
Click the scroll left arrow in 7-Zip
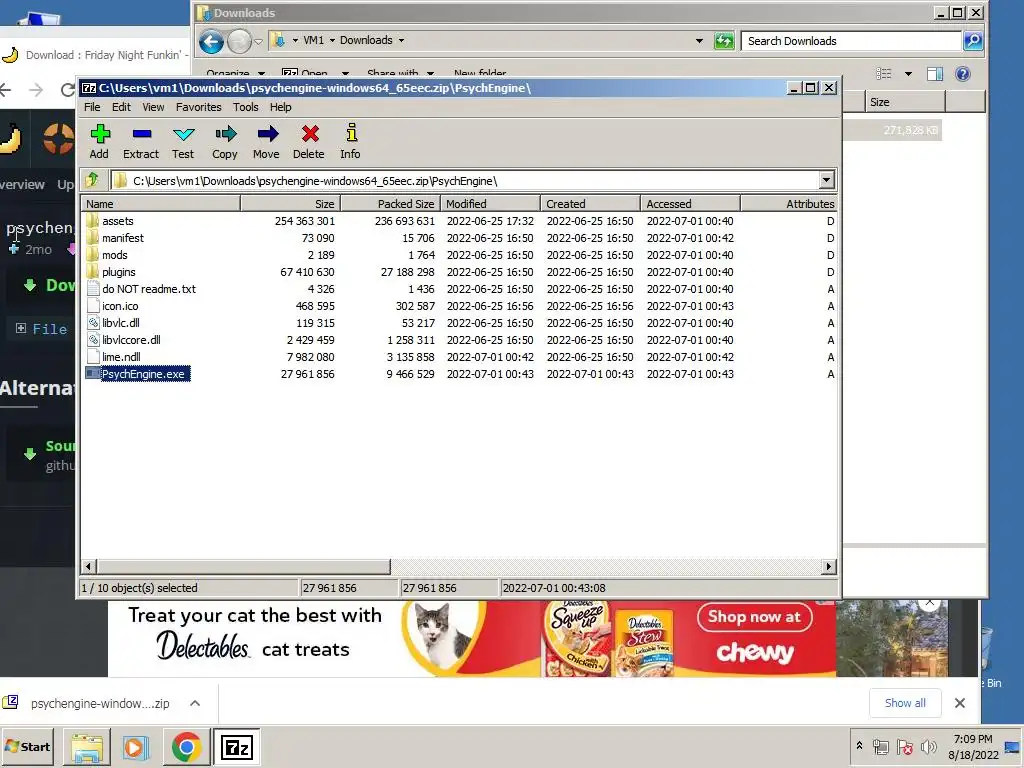click(89, 566)
